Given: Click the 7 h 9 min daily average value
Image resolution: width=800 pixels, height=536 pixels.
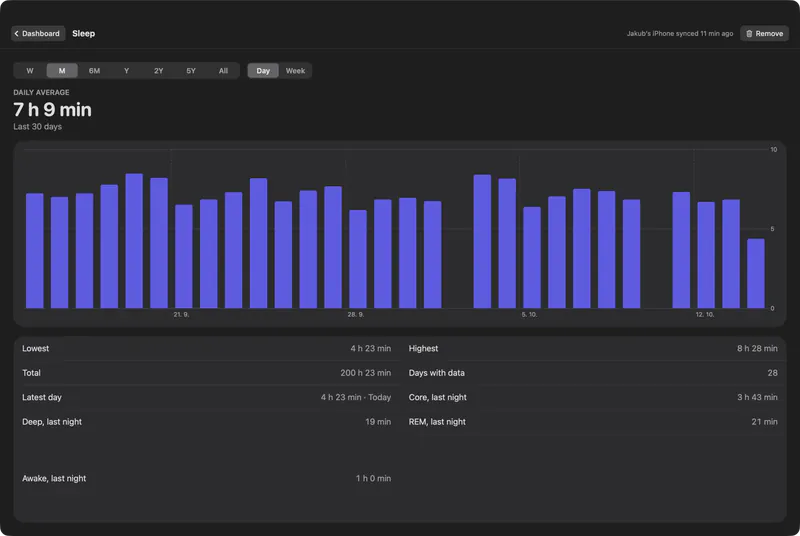Looking at the screenshot, I should [53, 110].
